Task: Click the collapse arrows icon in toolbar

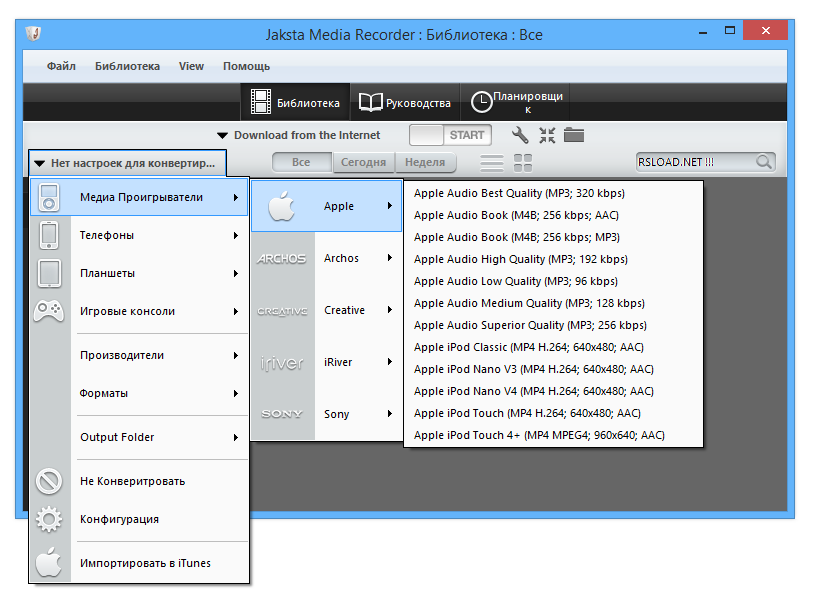Action: point(547,135)
